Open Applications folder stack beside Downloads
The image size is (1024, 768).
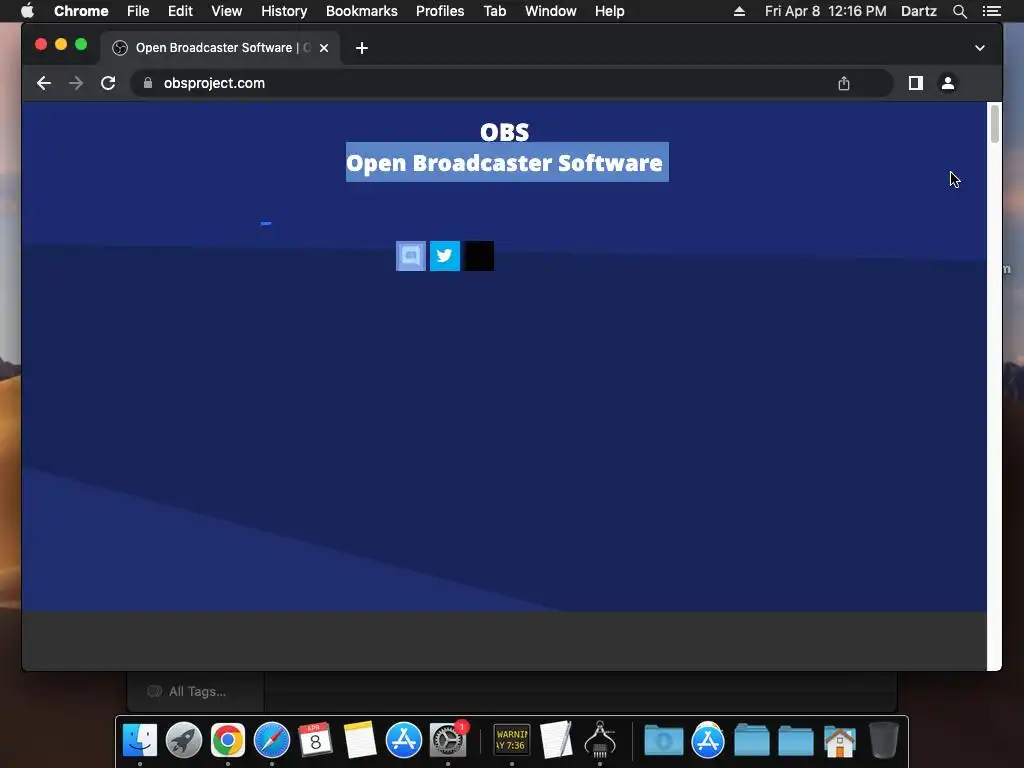(708, 741)
